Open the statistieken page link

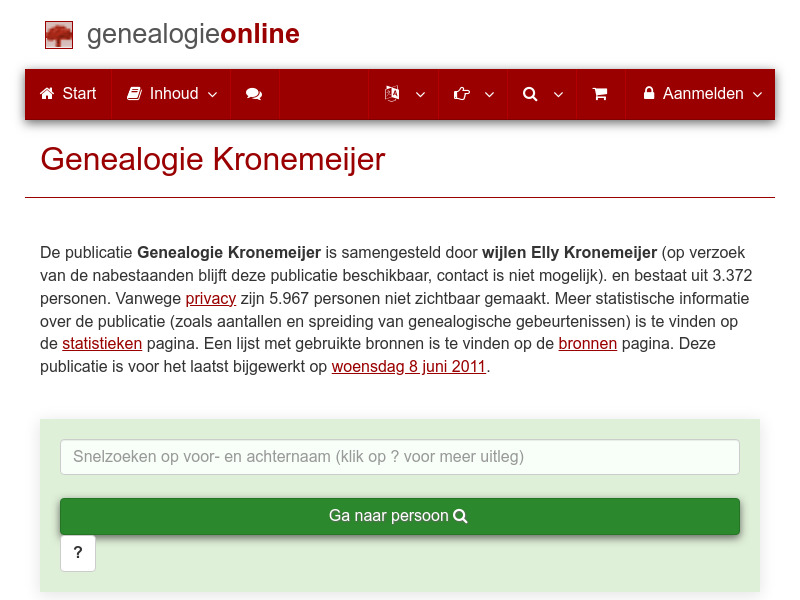click(x=102, y=343)
